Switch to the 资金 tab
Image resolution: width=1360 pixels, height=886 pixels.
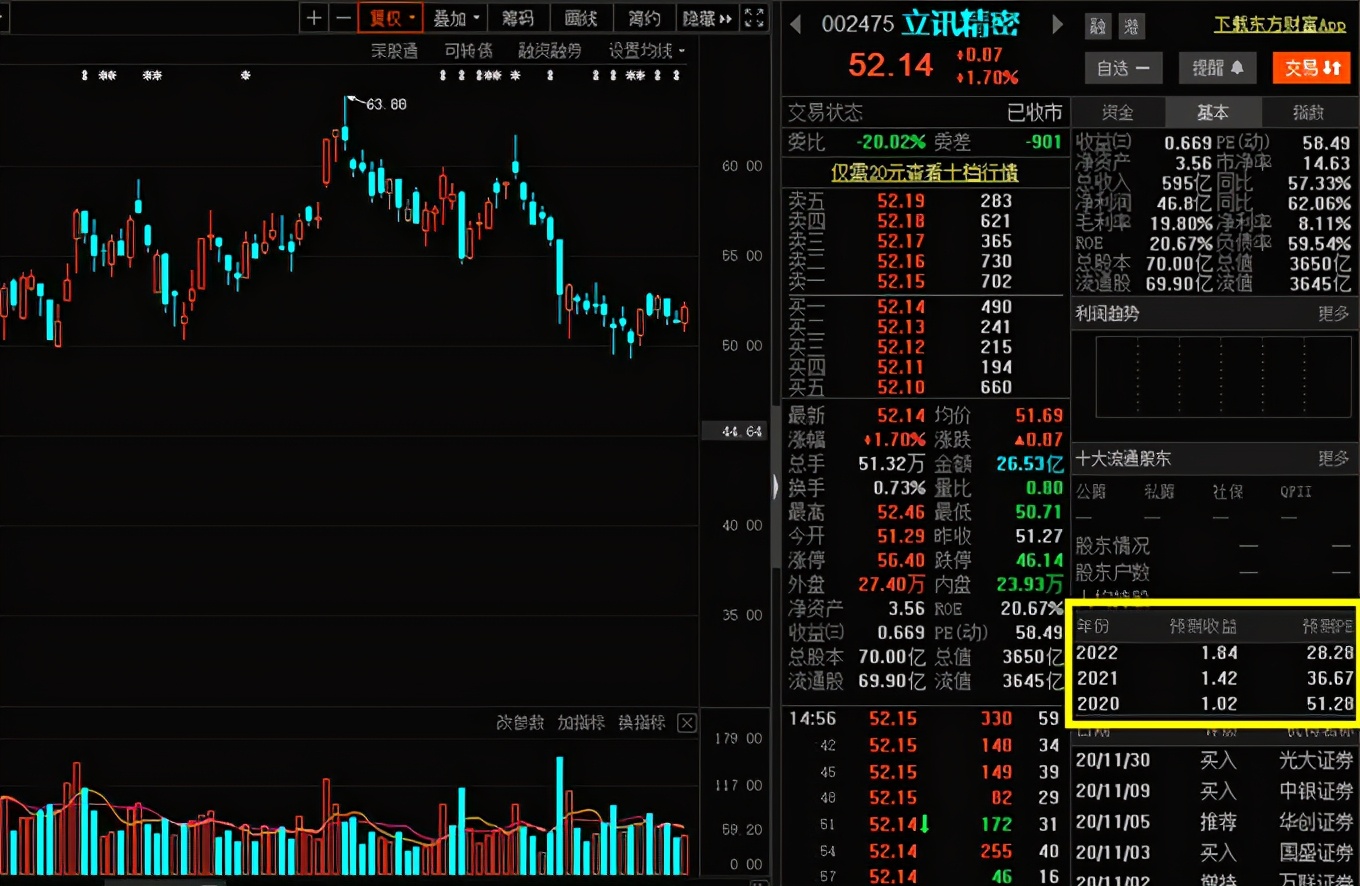point(1118,113)
